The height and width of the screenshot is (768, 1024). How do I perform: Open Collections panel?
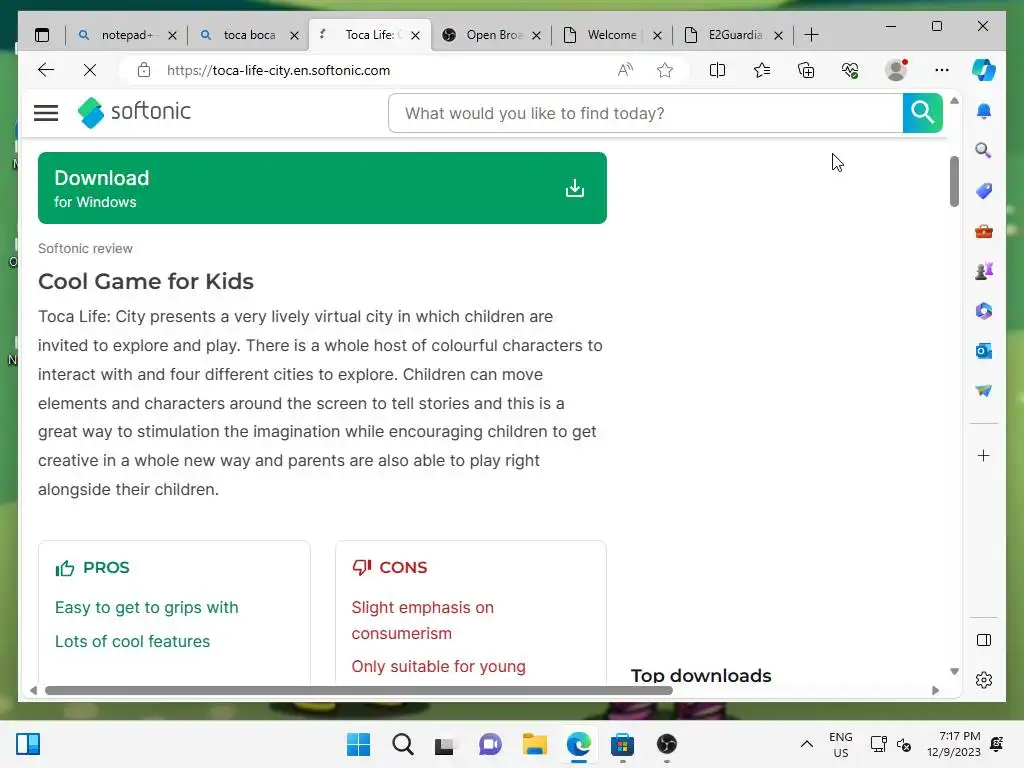pos(806,70)
